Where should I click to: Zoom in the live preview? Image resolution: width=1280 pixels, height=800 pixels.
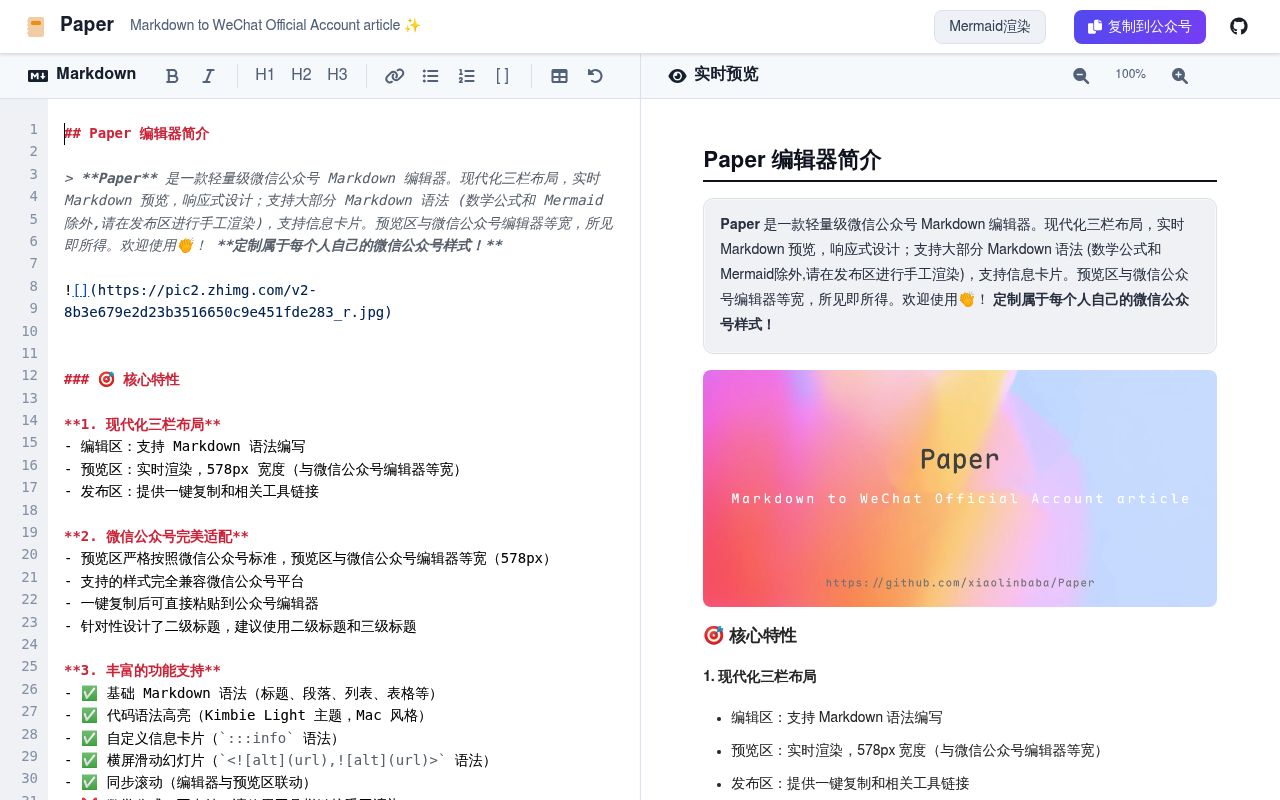tap(1180, 75)
